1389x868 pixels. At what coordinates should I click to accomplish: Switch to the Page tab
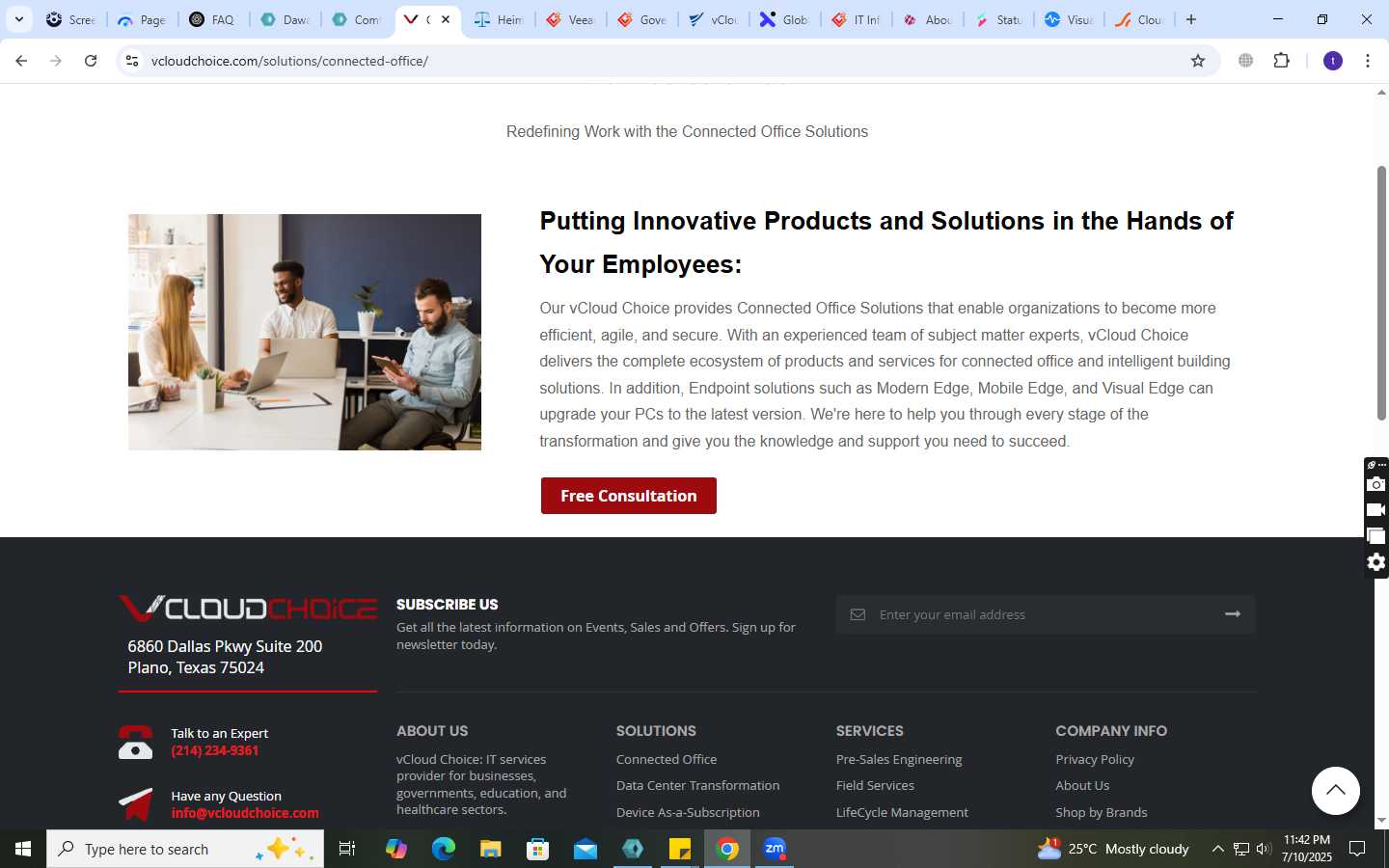pyautogui.click(x=143, y=19)
